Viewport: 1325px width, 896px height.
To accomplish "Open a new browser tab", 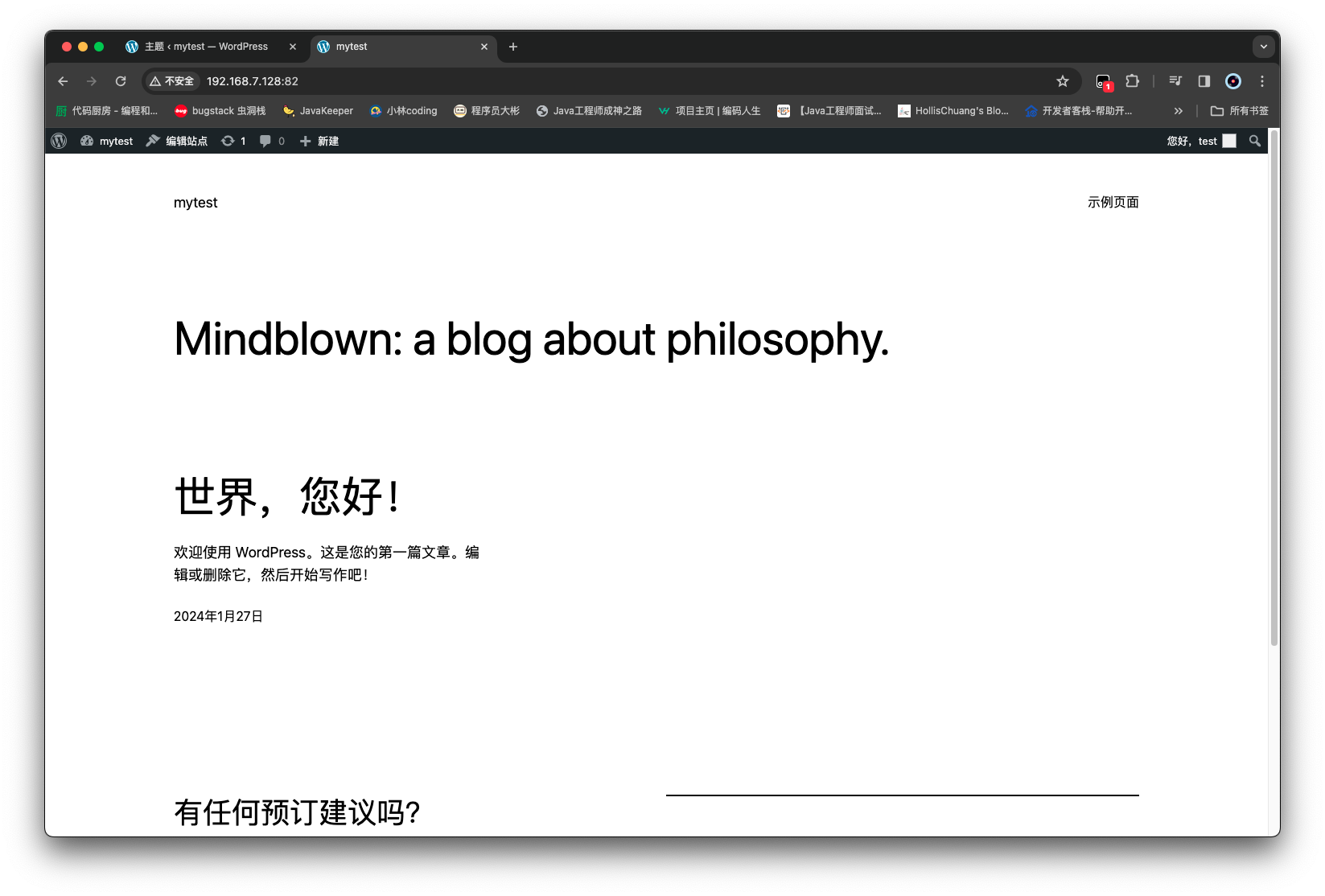I will pyautogui.click(x=513, y=47).
